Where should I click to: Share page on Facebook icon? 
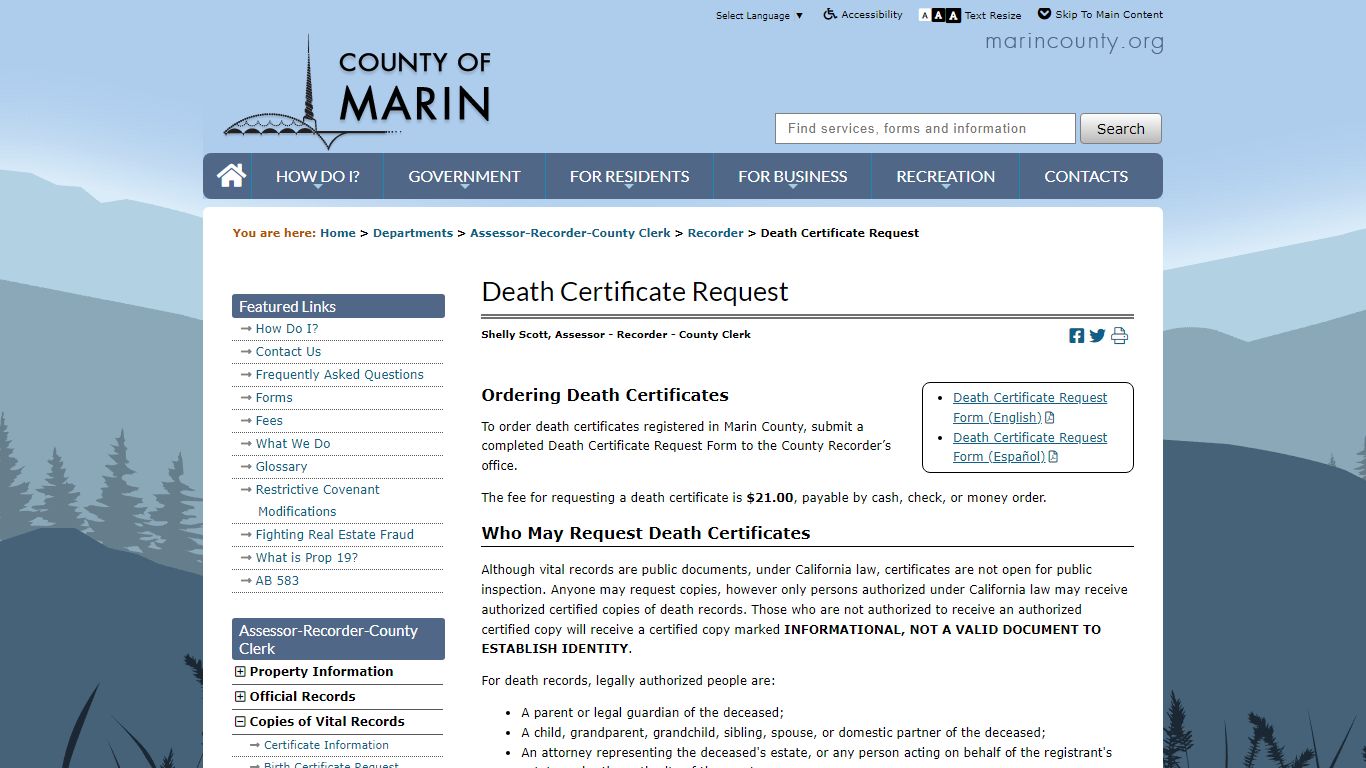(x=1076, y=336)
